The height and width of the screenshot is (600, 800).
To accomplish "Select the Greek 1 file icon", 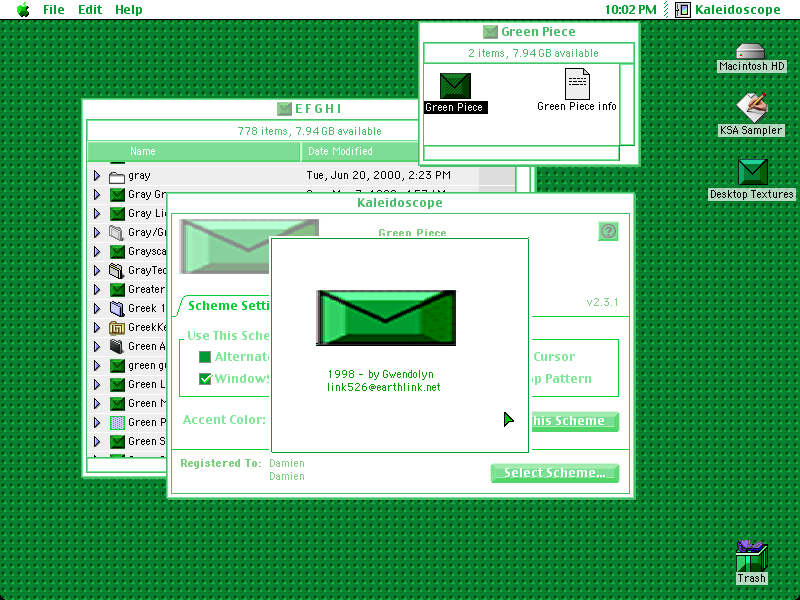I will pyautogui.click(x=117, y=309).
